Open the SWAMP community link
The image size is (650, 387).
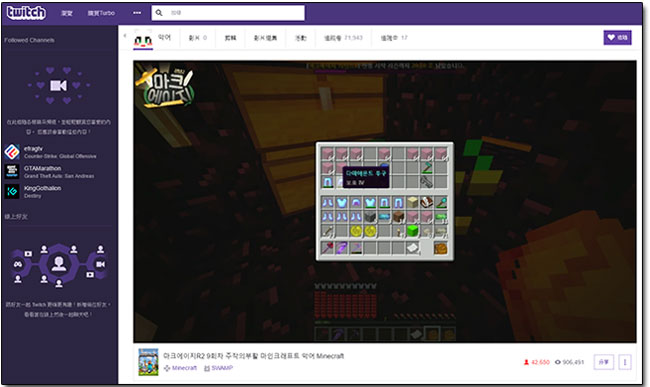[222, 368]
